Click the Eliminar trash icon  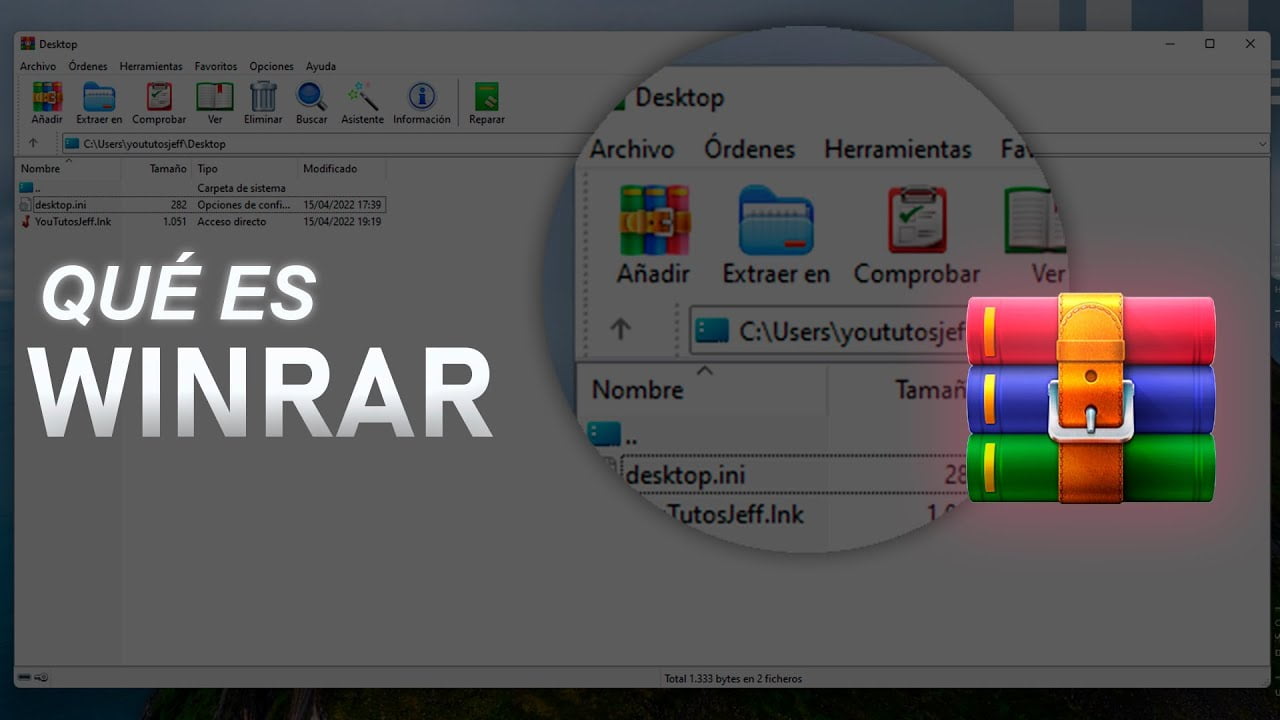[x=263, y=103]
